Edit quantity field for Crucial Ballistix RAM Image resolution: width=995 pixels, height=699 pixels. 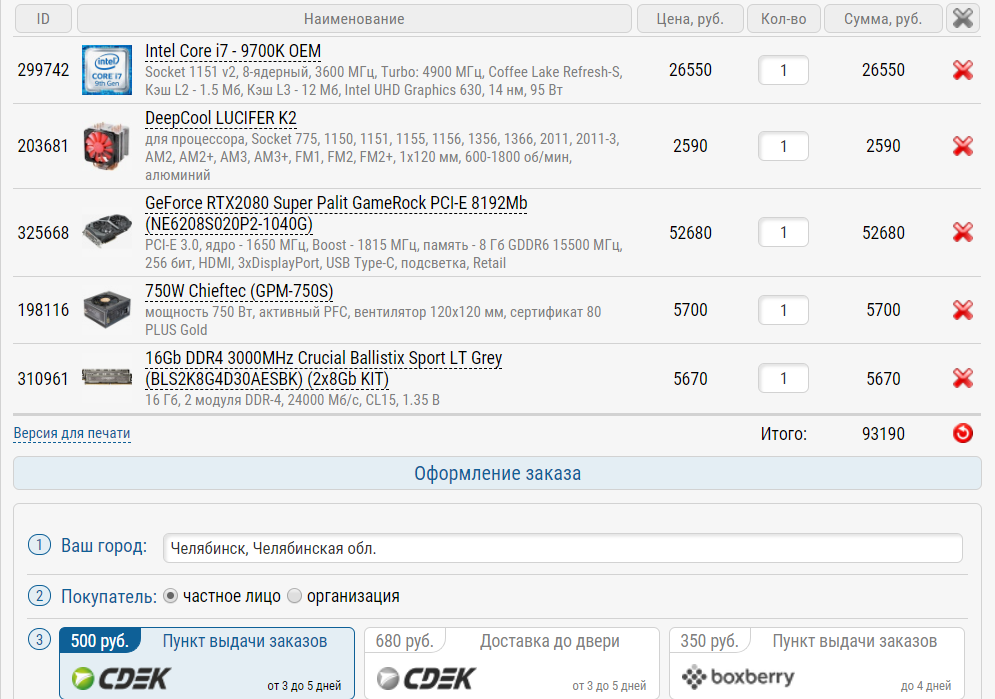click(x=783, y=378)
